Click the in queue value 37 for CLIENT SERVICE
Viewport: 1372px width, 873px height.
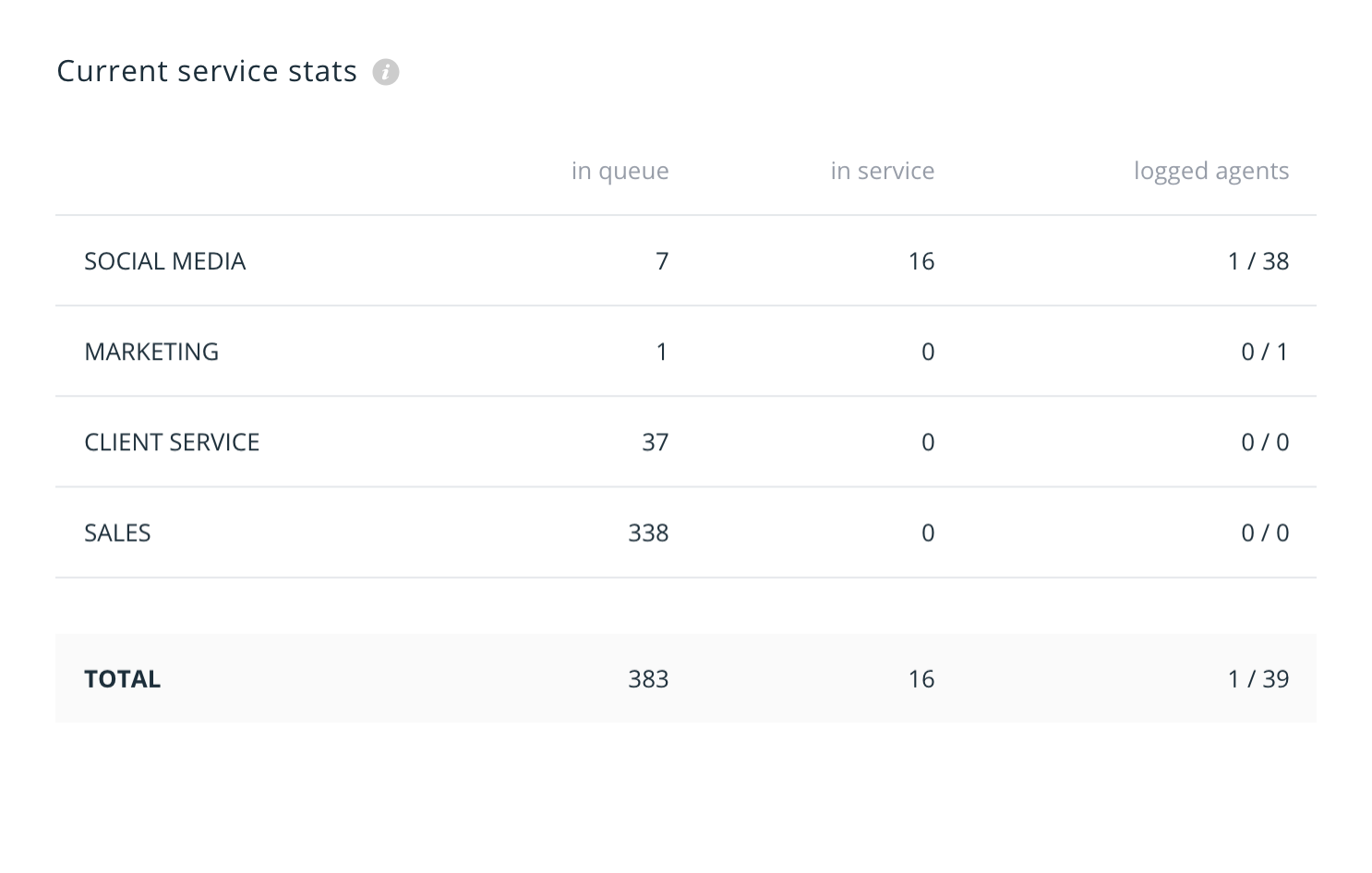pos(656,442)
